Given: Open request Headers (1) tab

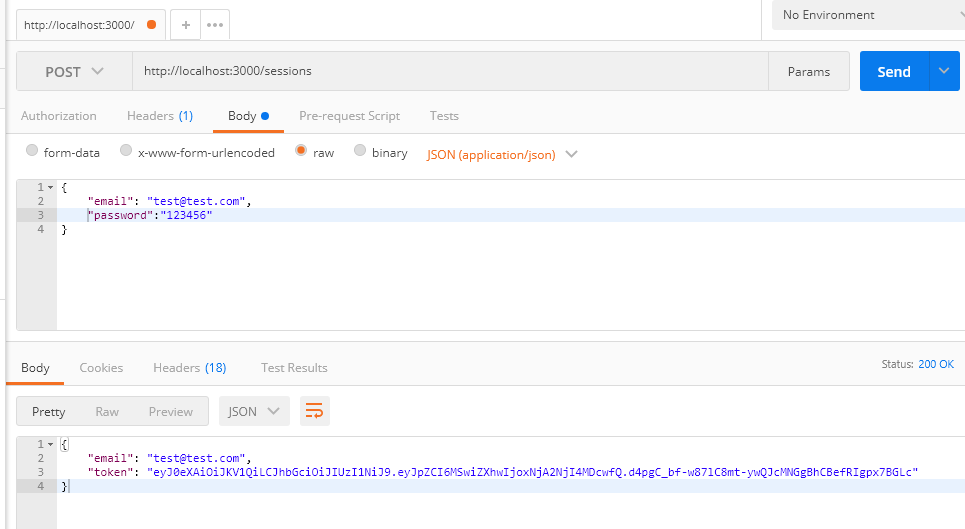Looking at the screenshot, I should tap(160, 116).
